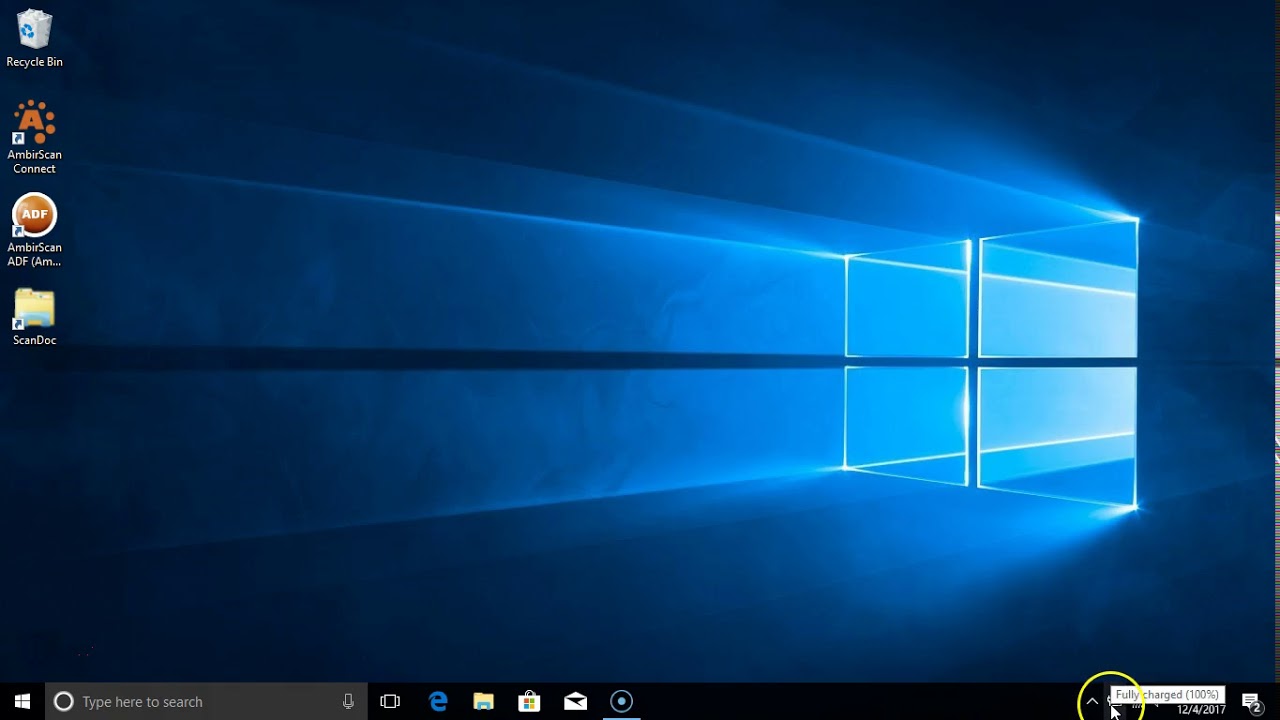The width and height of the screenshot is (1280, 720).
Task: Open Task View from the taskbar
Action: coord(390,701)
